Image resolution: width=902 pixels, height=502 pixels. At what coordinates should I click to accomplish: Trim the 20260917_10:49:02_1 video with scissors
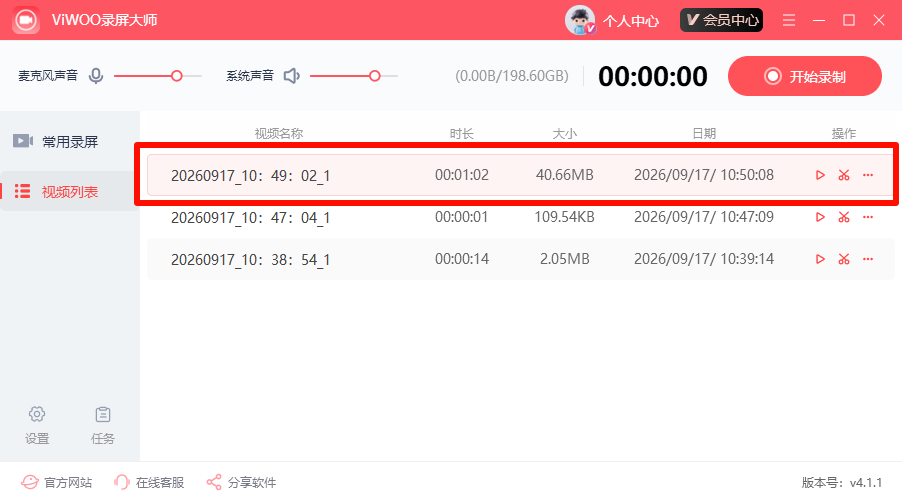click(844, 175)
